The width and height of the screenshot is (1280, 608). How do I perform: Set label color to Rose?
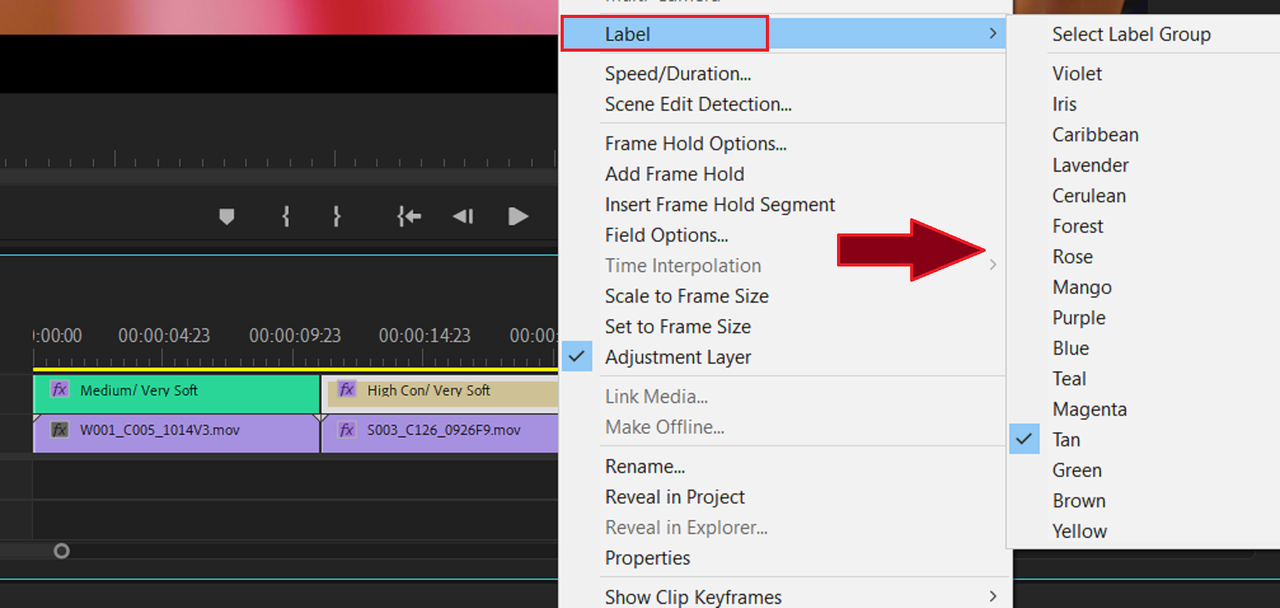click(x=1072, y=257)
